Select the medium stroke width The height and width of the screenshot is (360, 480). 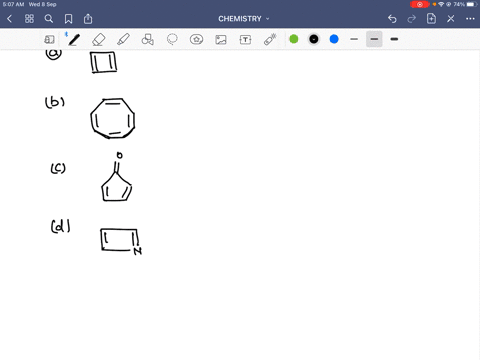[374, 39]
